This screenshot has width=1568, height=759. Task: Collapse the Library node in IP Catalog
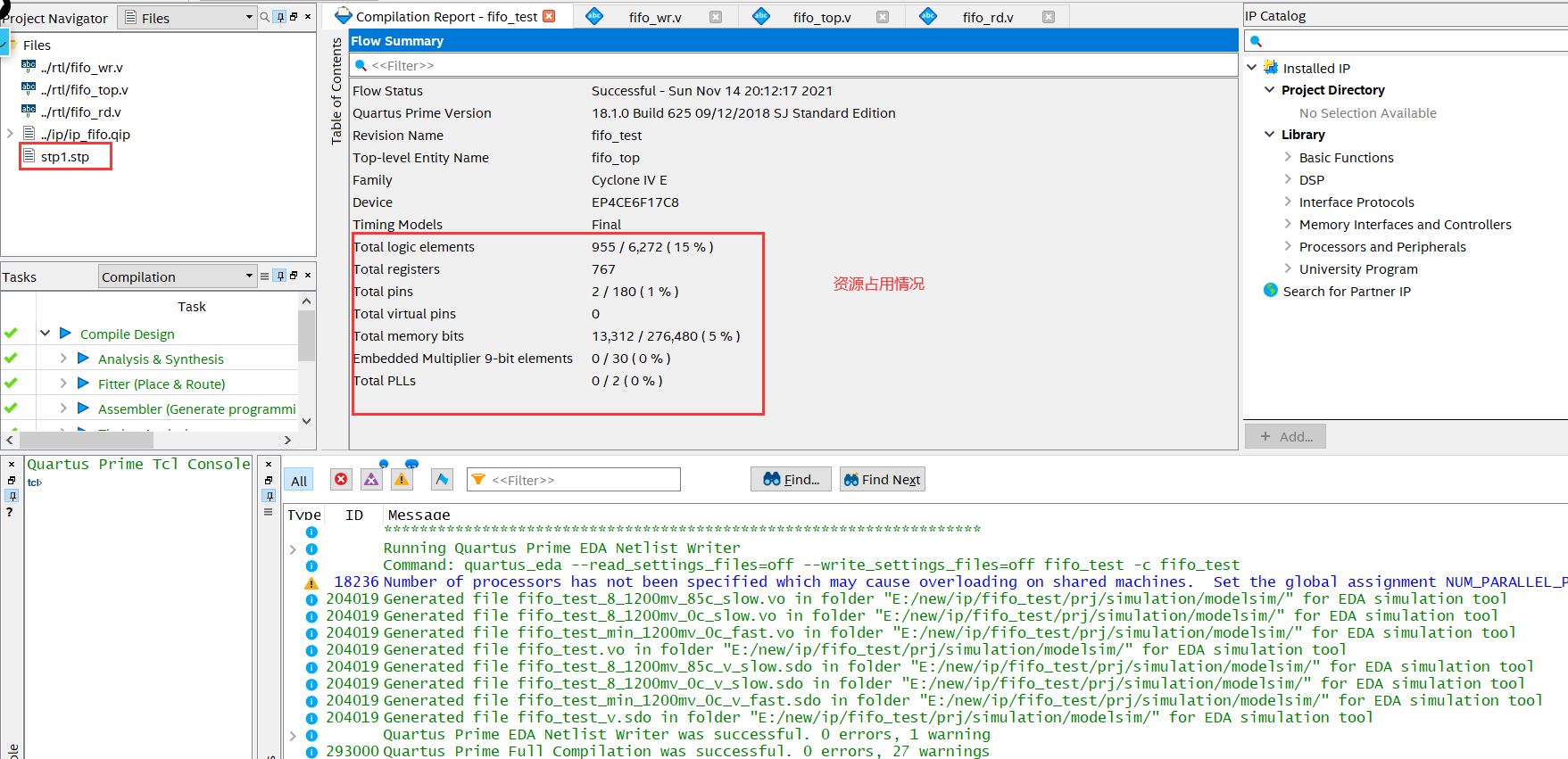click(x=1270, y=135)
